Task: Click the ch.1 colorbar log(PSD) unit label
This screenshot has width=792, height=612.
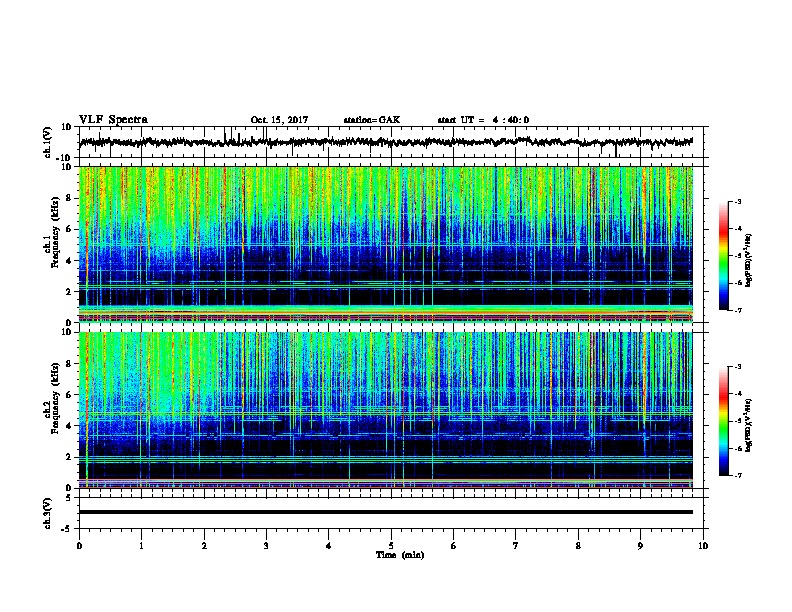Action: pyautogui.click(x=749, y=261)
